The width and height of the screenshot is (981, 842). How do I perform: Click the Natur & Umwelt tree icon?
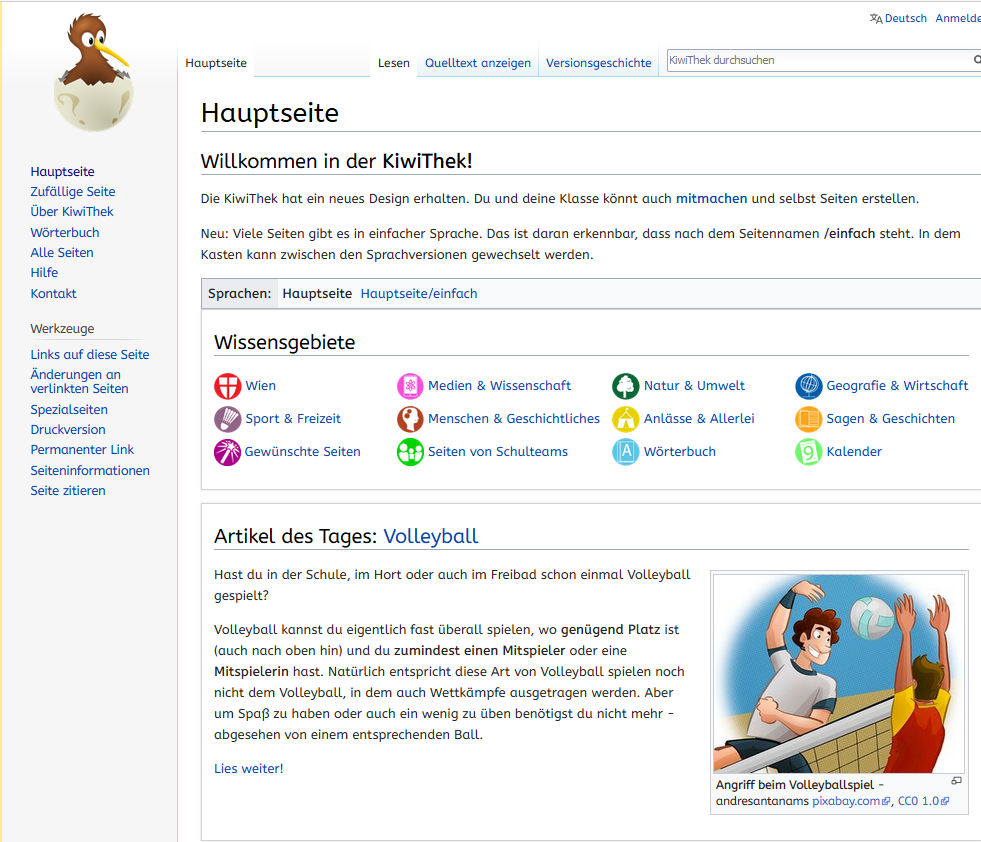pos(625,386)
